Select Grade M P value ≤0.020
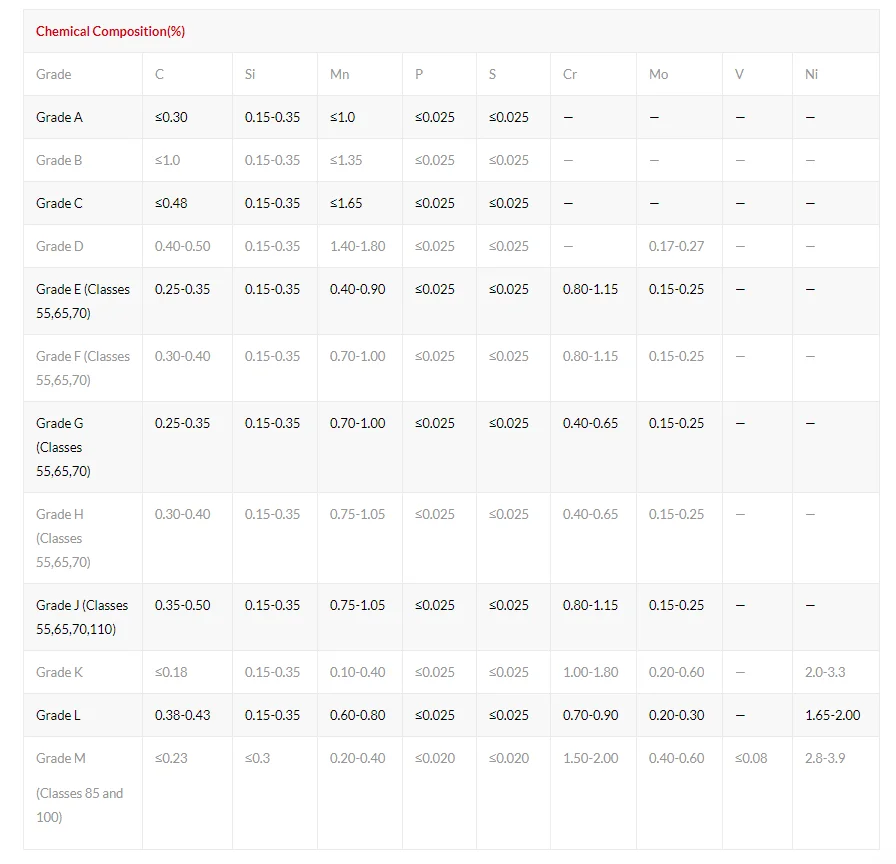Screen dimensions: 896x864 tap(435, 758)
